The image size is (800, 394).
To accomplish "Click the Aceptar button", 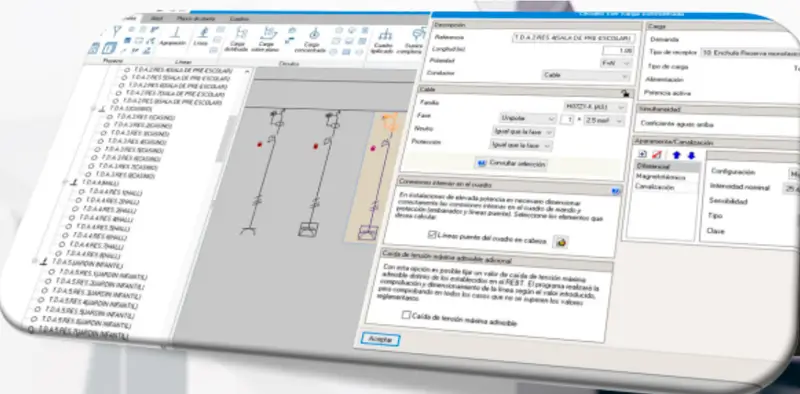I will tap(380, 340).
